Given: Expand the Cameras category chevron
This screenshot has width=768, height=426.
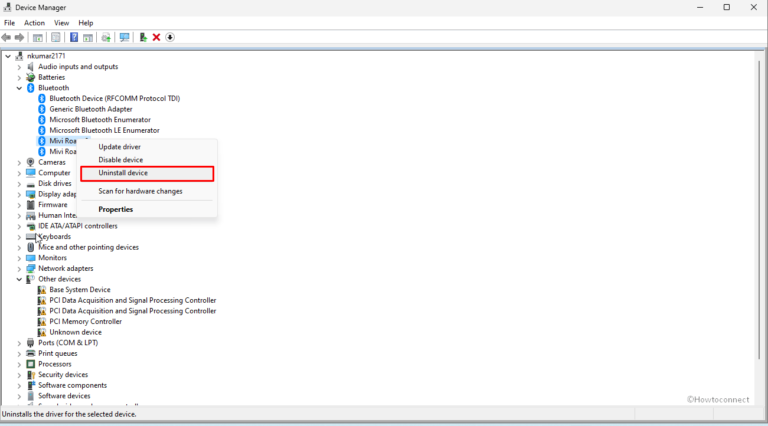Looking at the screenshot, I should (x=19, y=163).
